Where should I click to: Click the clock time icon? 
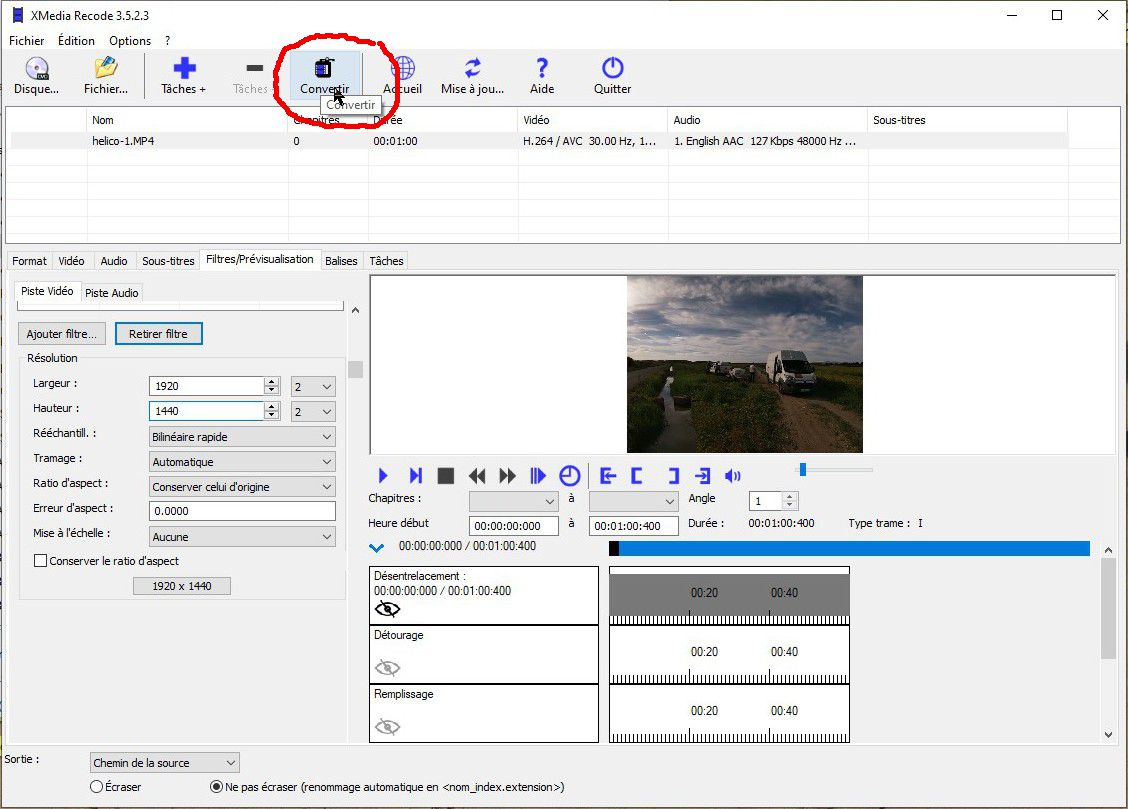pos(570,475)
